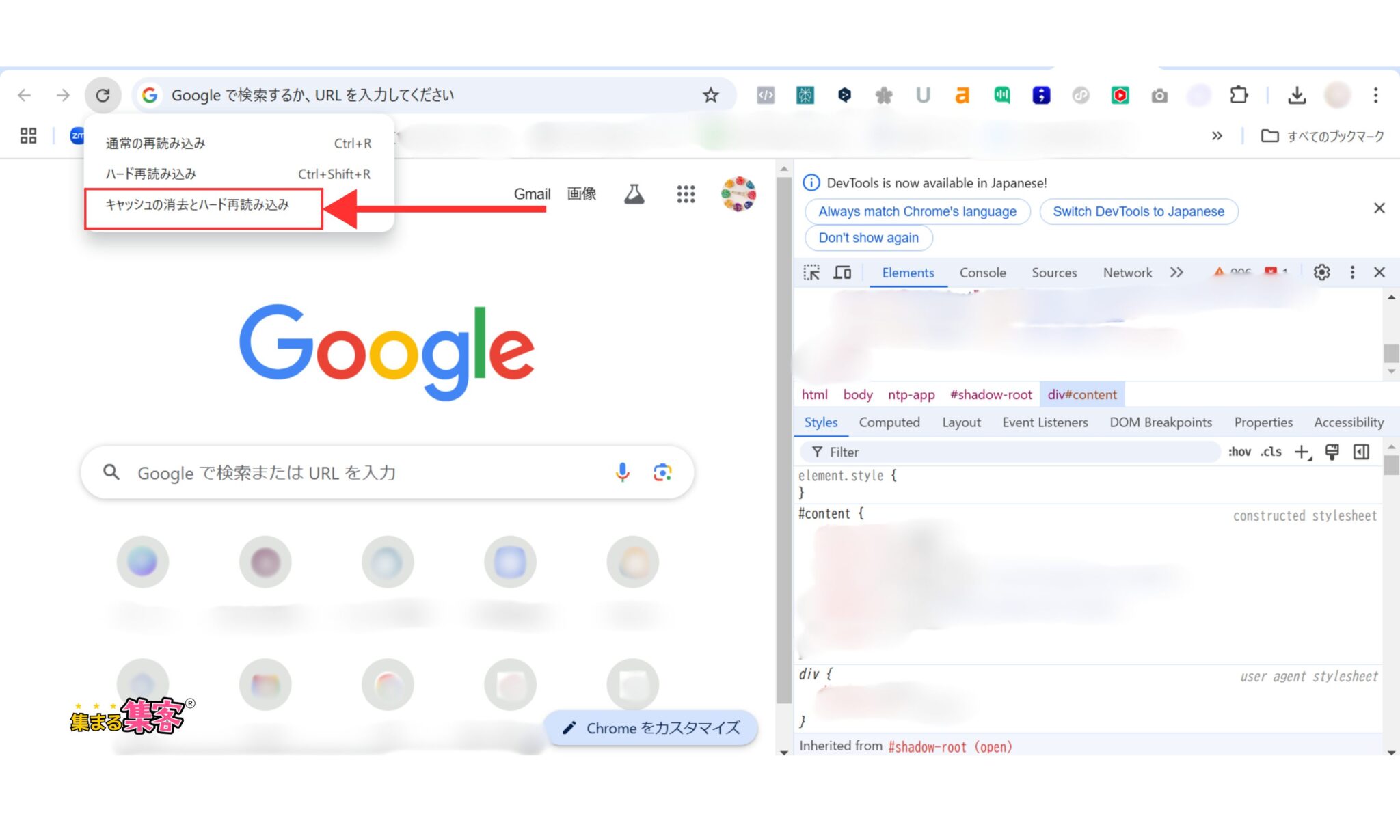Toggle element state with :hov
Screen dimensions: 1400x840
[x=1239, y=452]
